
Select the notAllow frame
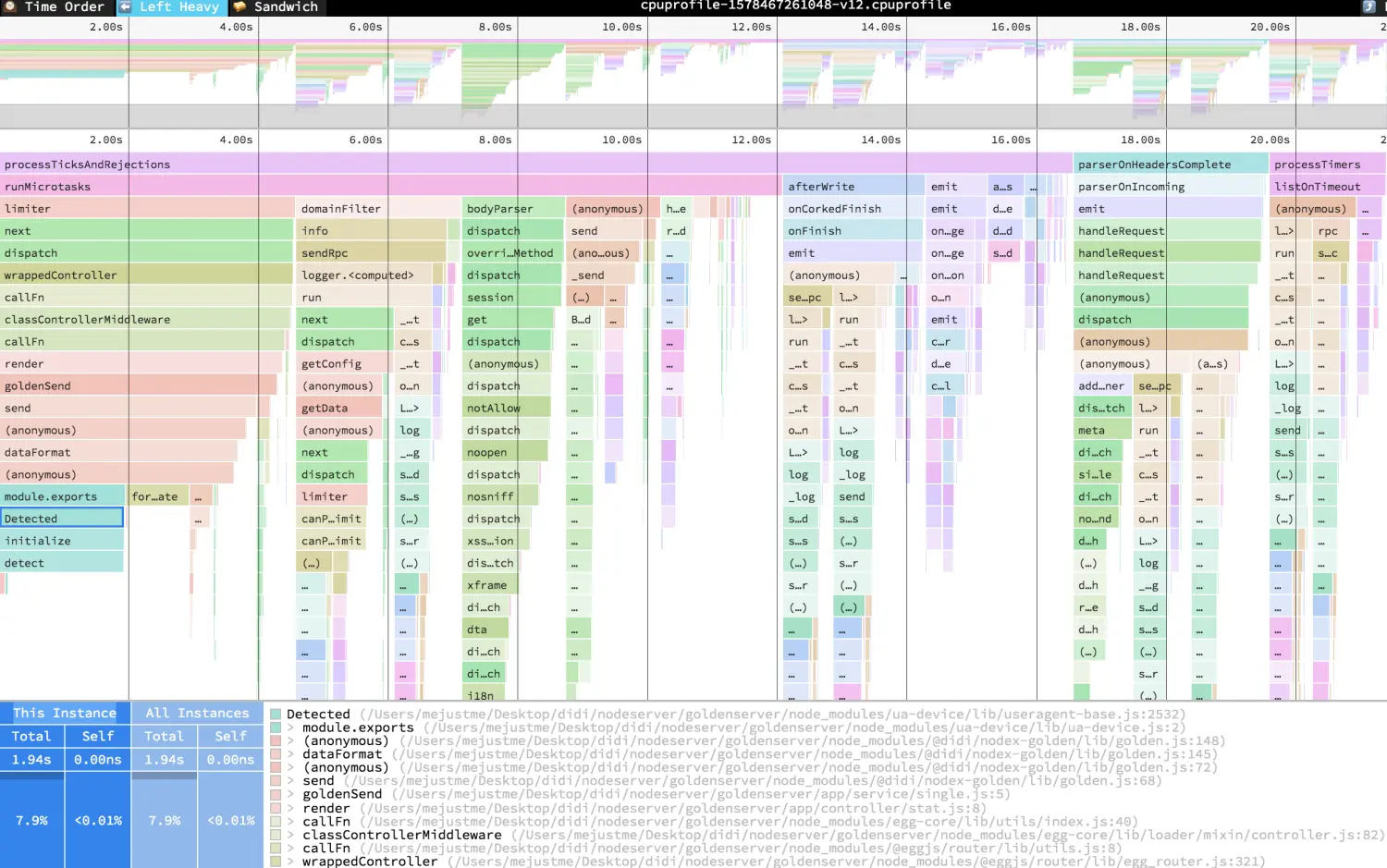[x=507, y=409]
